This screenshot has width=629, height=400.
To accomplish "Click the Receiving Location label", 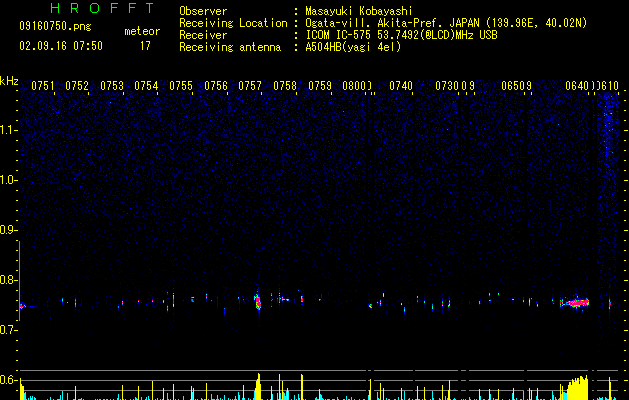I will [233, 23].
